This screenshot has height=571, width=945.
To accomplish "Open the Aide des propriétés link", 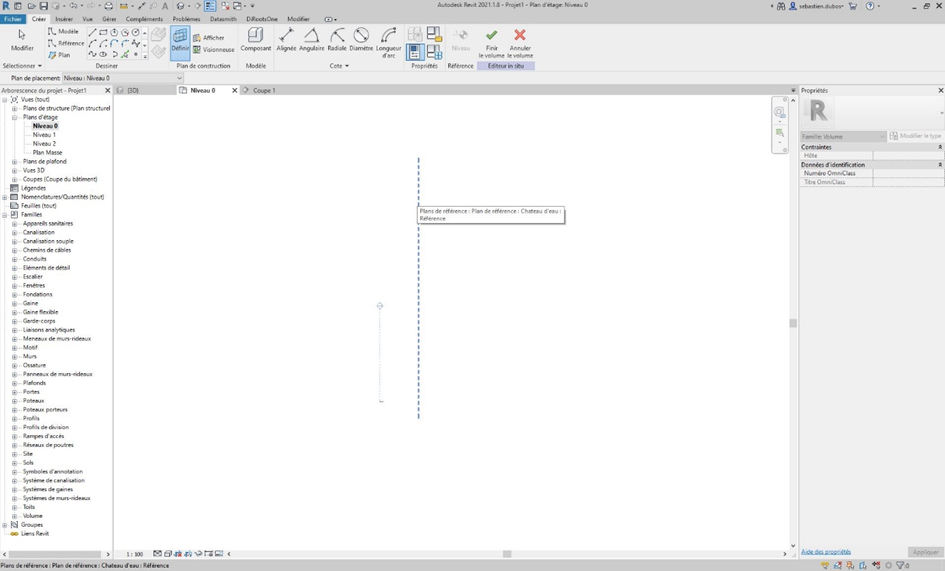I will (826, 552).
